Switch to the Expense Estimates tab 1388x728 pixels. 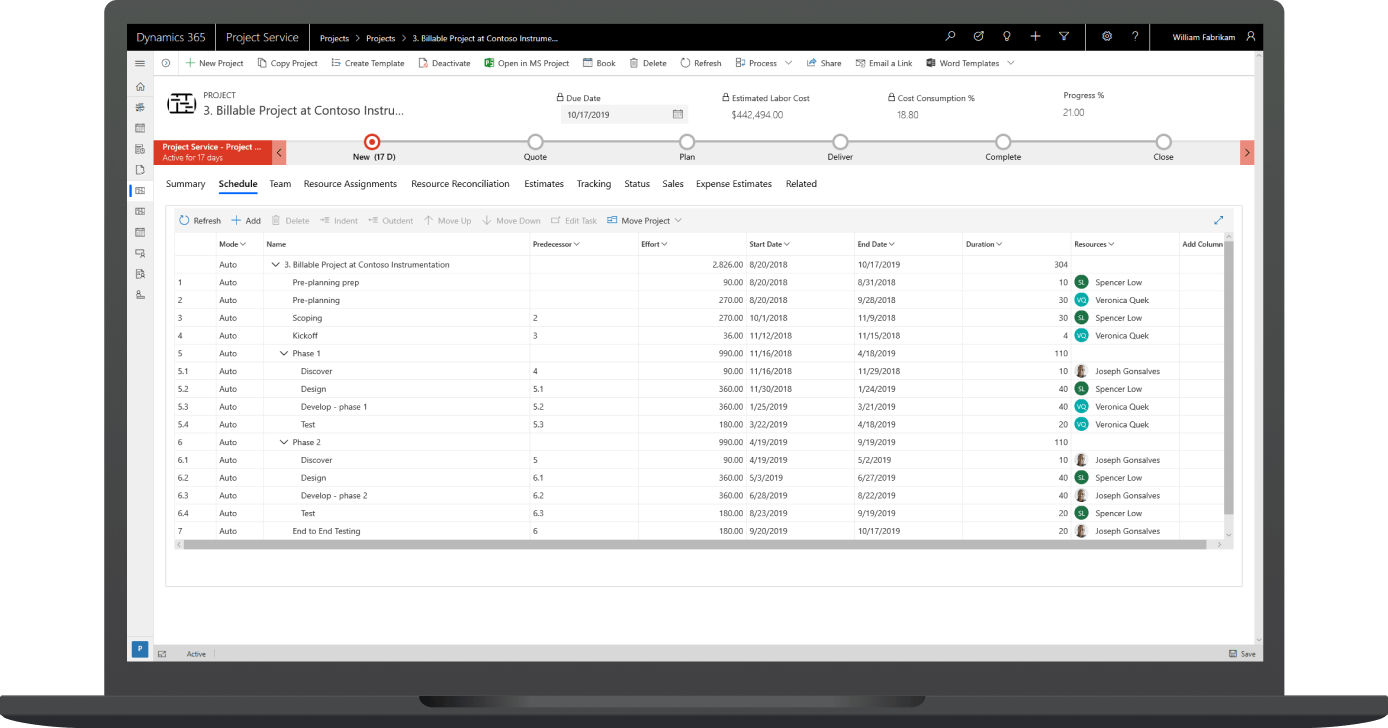click(734, 184)
